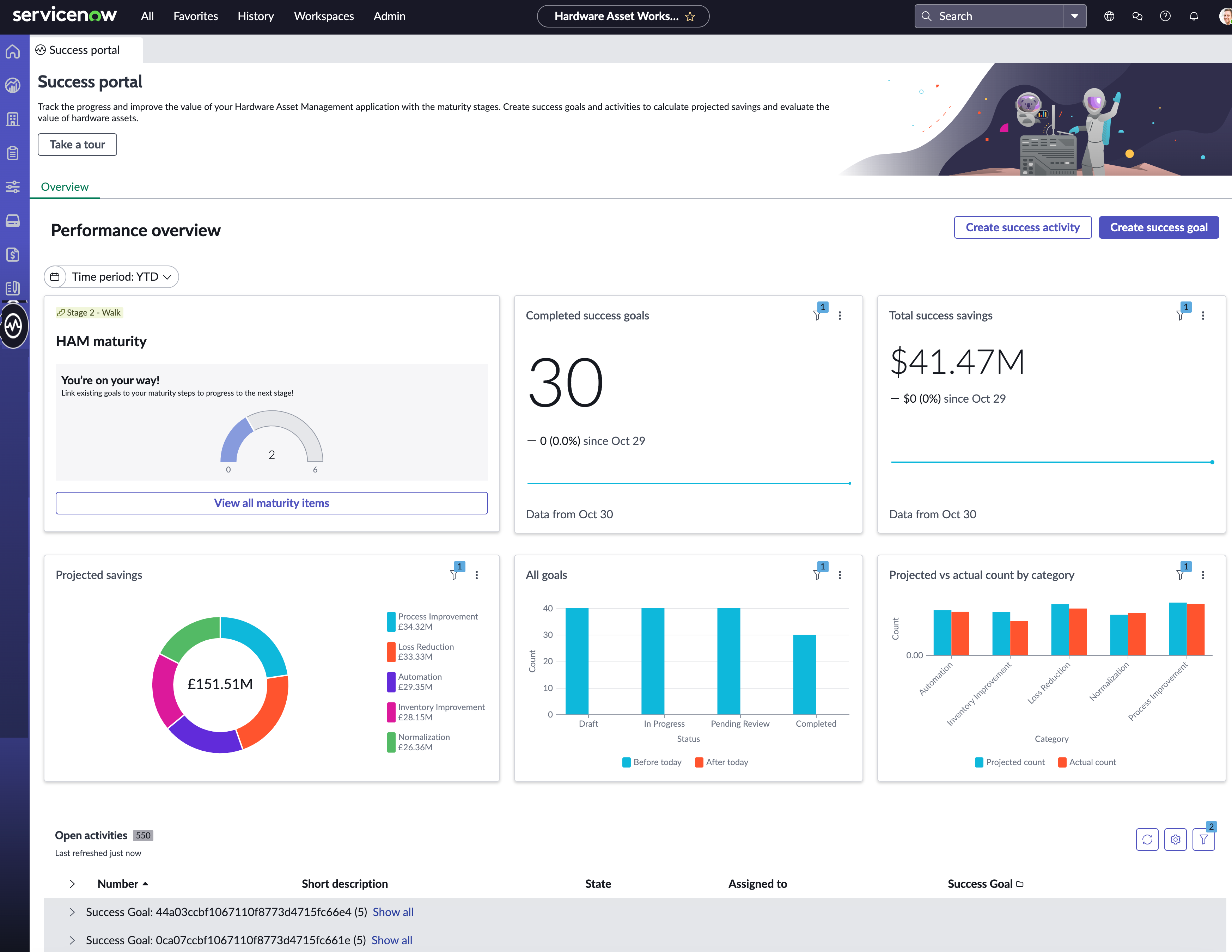Open the chat conversations icon

[x=1137, y=16]
